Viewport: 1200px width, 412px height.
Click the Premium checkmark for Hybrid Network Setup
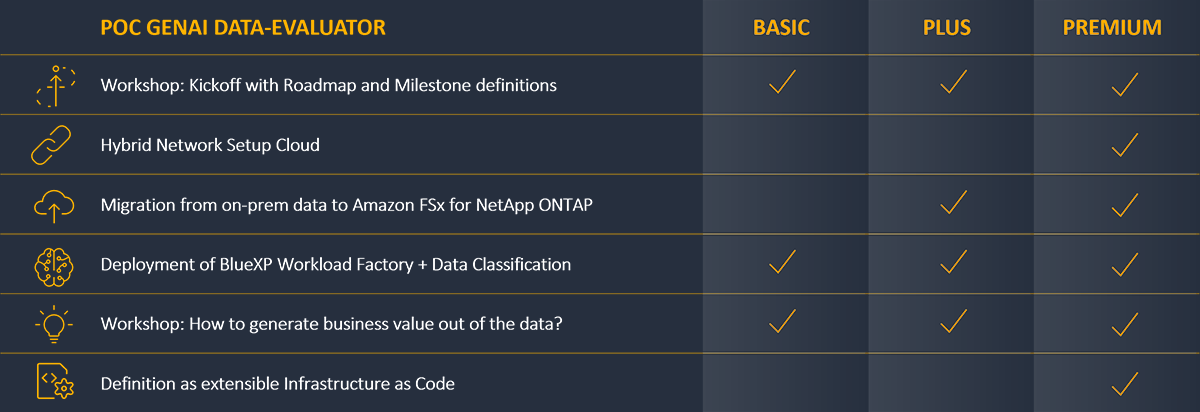(1126, 143)
